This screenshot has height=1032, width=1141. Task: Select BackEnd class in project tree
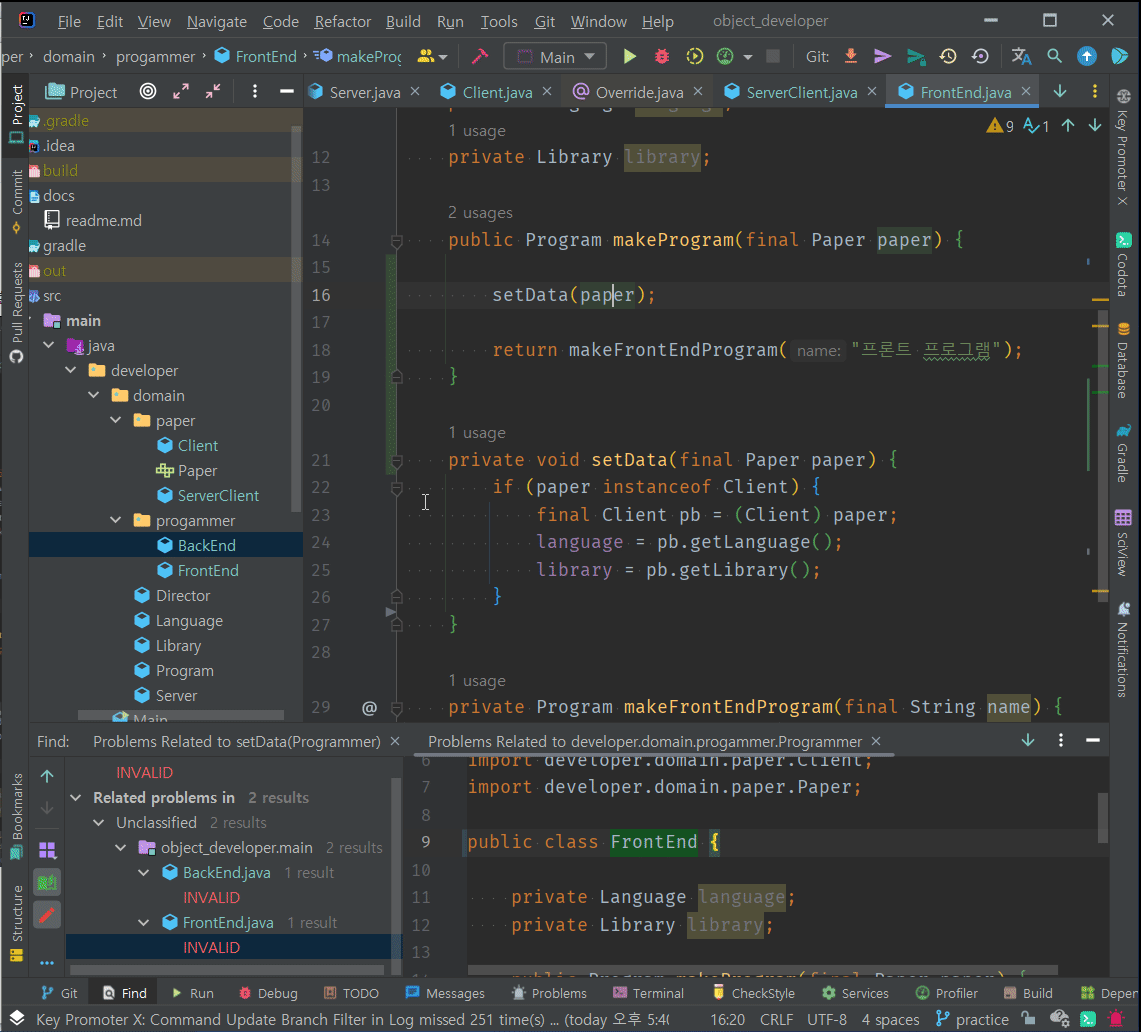click(x=166, y=545)
